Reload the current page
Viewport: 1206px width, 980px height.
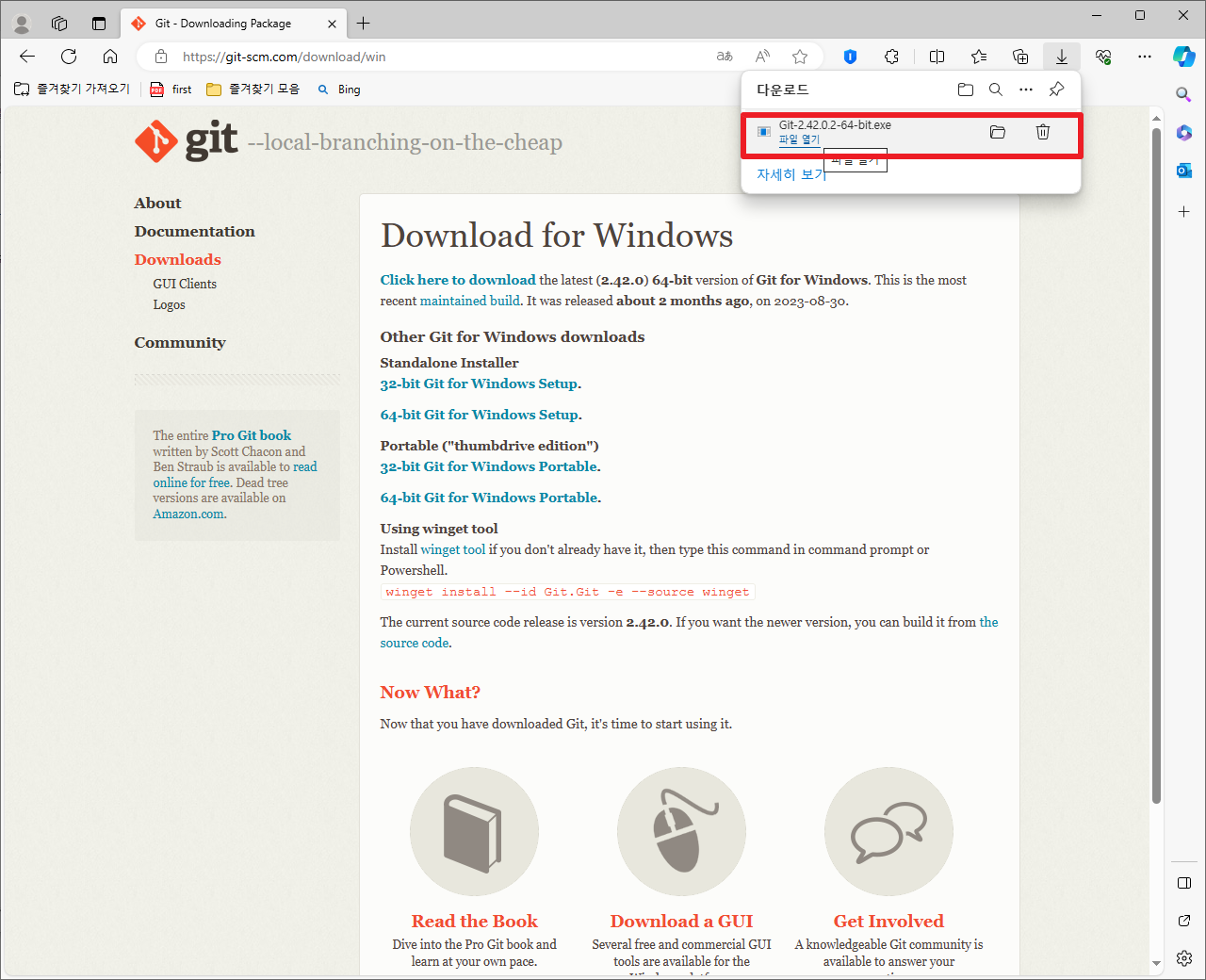[x=69, y=57]
